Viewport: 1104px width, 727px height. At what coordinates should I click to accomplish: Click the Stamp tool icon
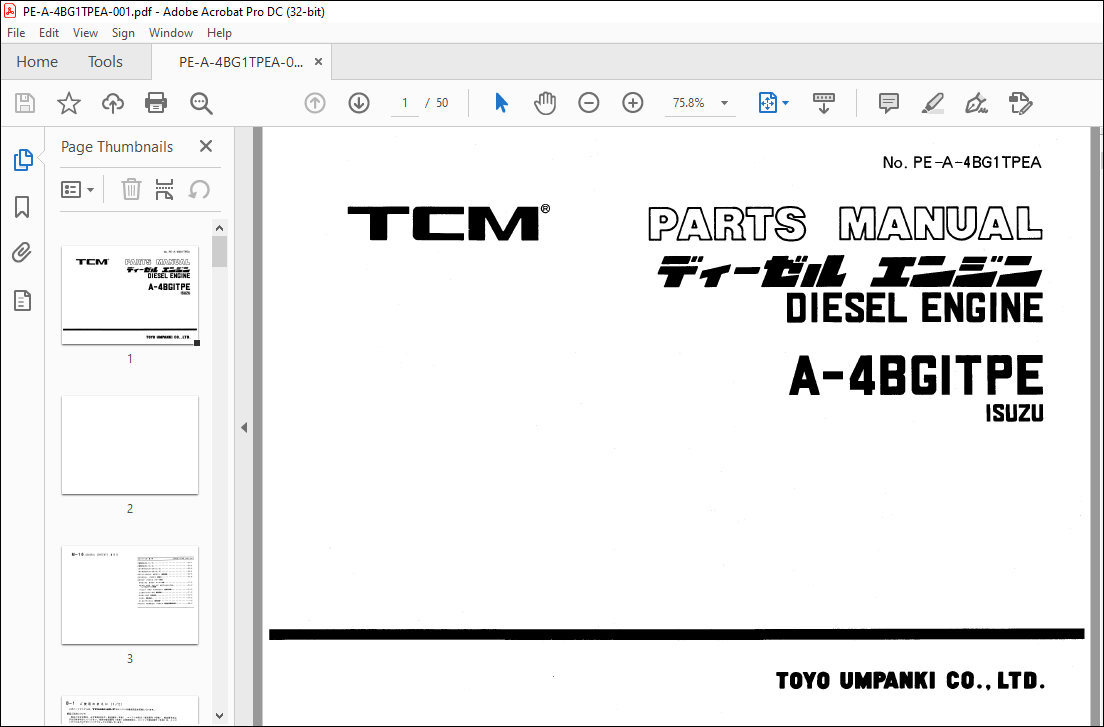click(1020, 103)
